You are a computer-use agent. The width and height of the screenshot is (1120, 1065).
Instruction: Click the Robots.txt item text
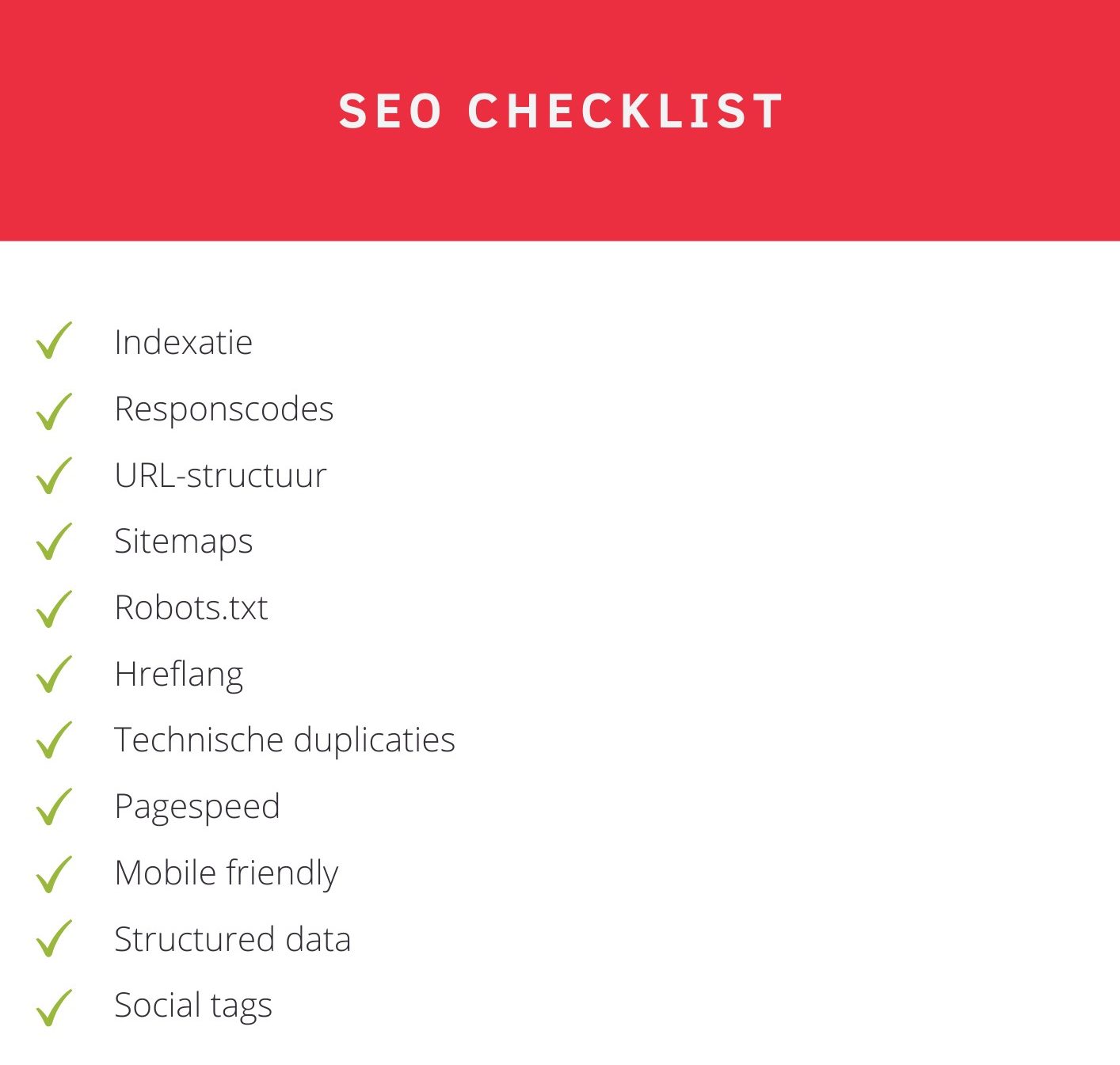pyautogui.click(x=191, y=608)
